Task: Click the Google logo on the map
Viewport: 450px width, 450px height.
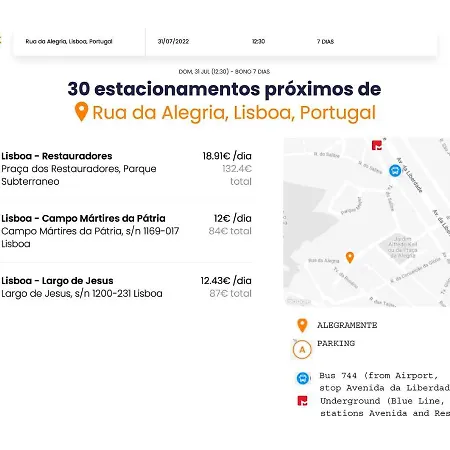Action: tap(299, 302)
